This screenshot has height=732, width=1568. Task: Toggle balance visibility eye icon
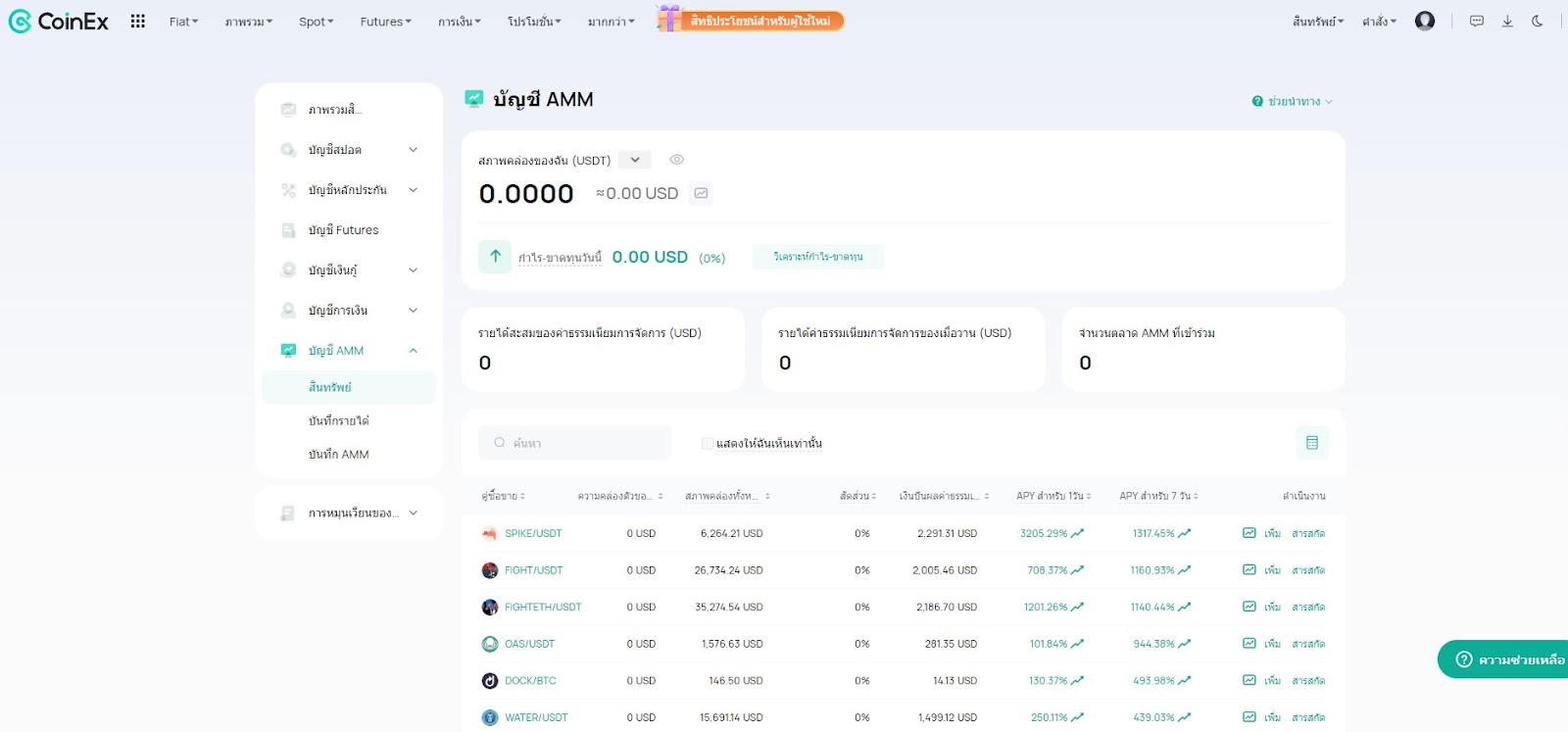676,160
